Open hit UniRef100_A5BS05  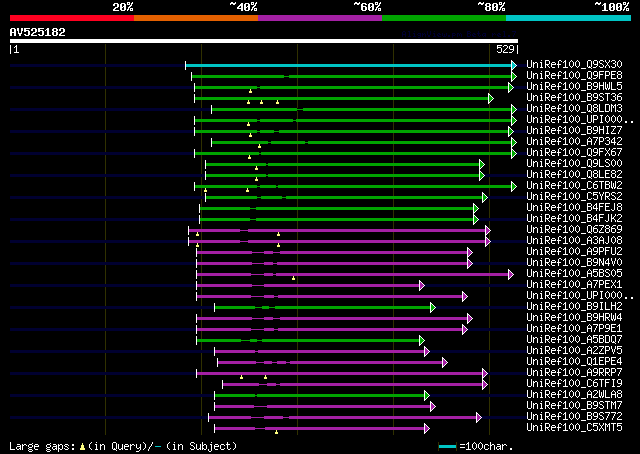[574, 274]
